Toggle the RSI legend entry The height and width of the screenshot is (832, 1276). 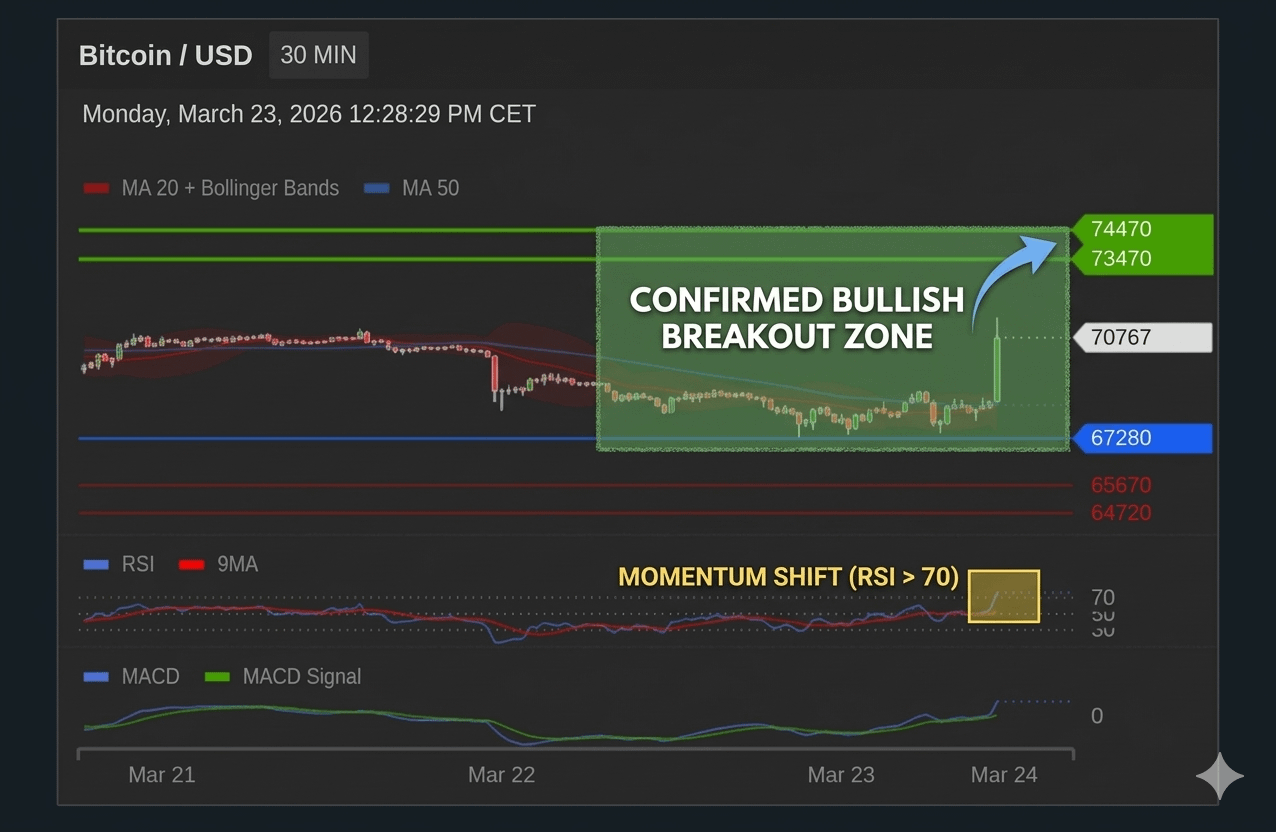pos(119,564)
